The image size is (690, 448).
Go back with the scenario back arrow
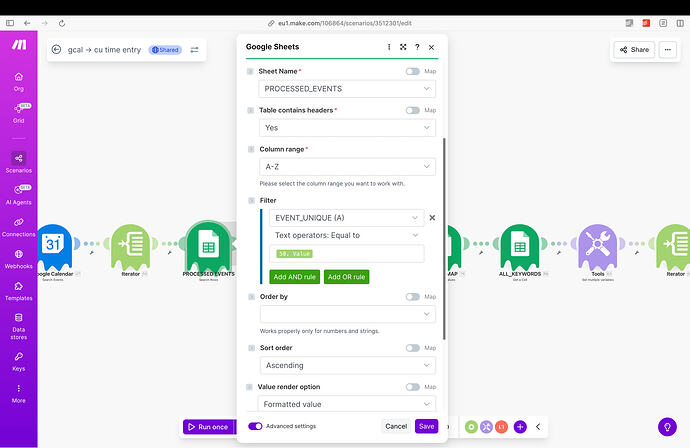coord(56,50)
